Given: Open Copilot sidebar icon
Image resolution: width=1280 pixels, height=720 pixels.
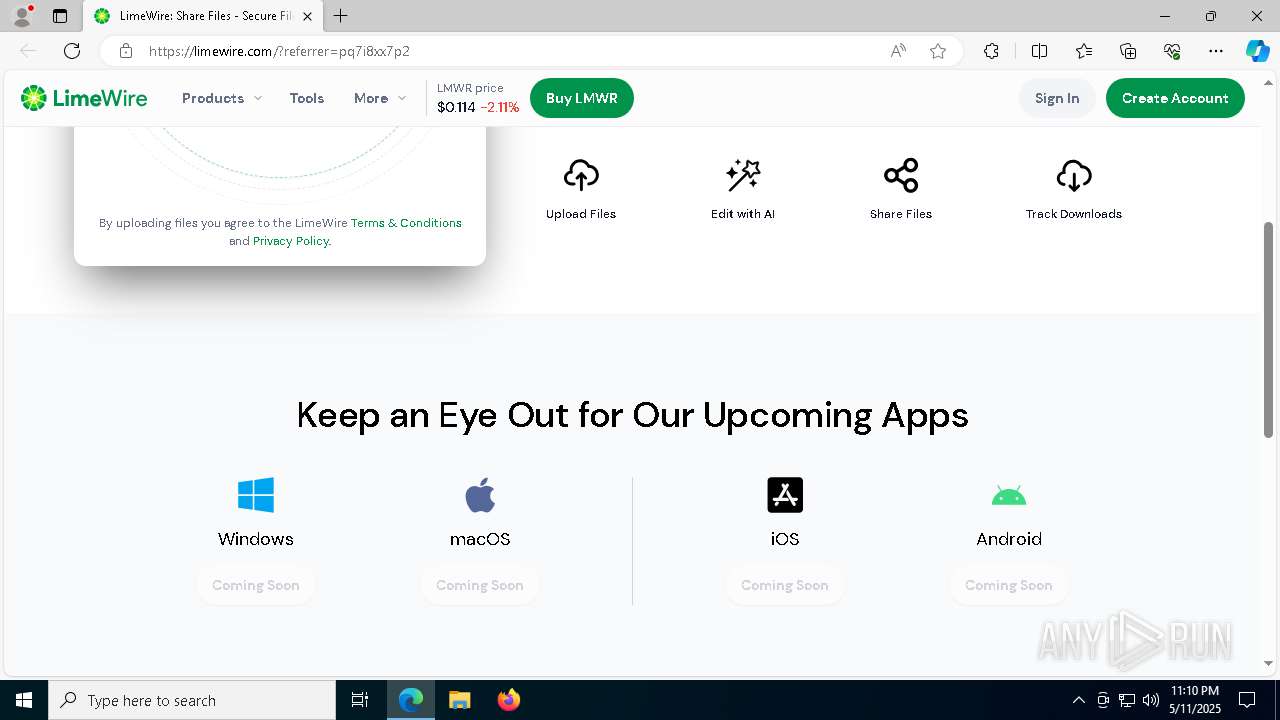Looking at the screenshot, I should 1257,51.
